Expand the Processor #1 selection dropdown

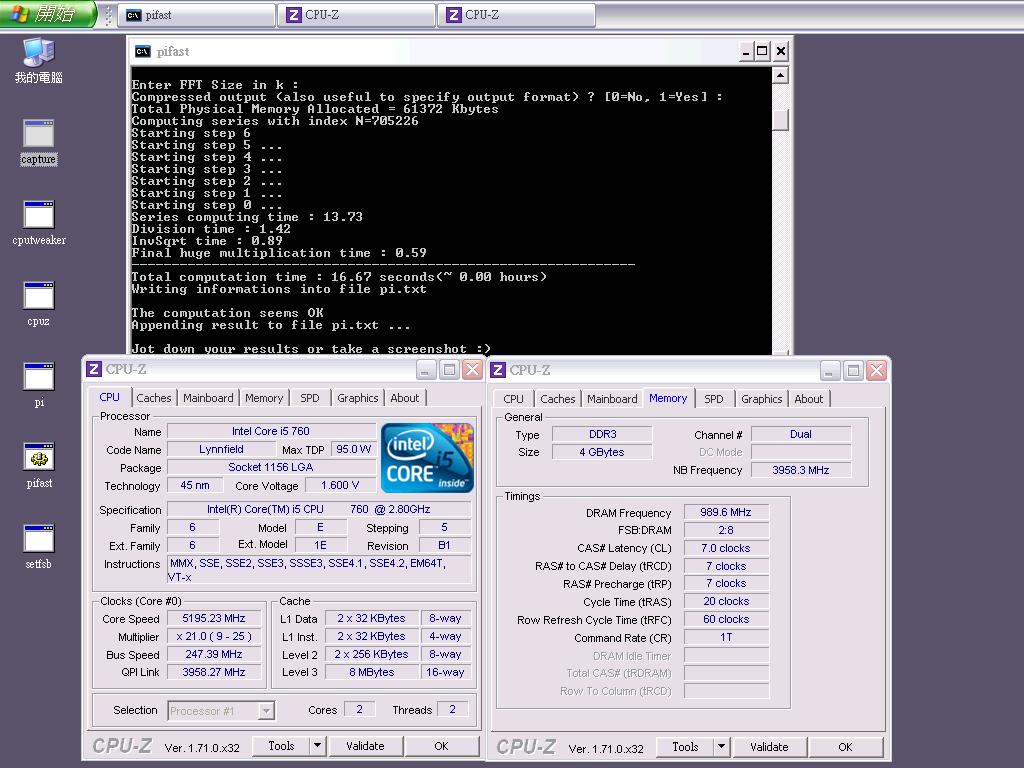pos(266,711)
